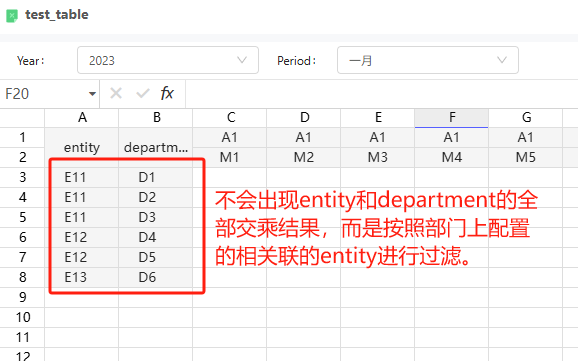Click the entity header cell
The height and width of the screenshot is (361, 578).
pos(82,147)
